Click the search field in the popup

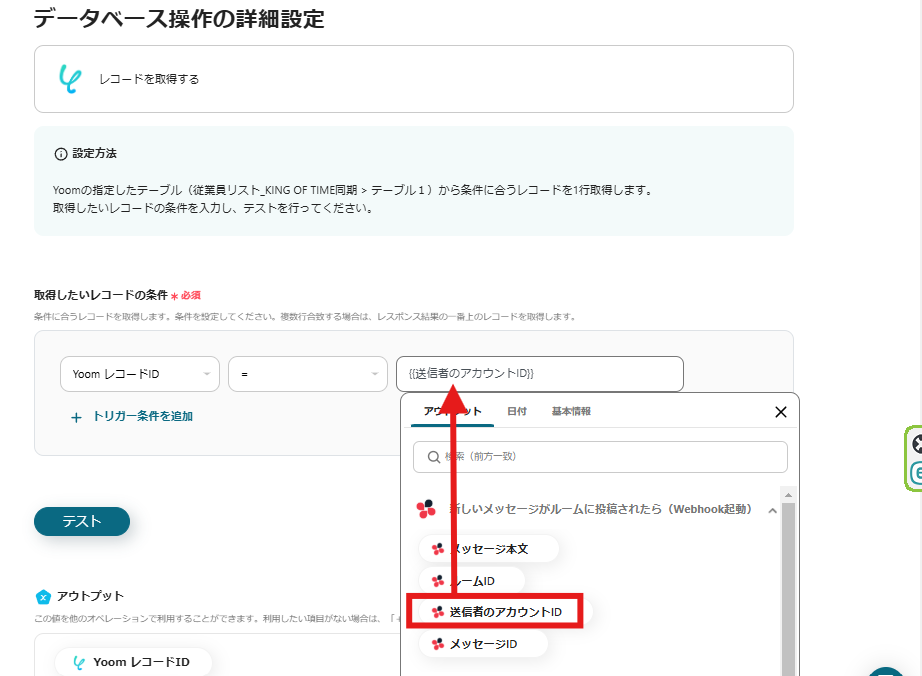[x=600, y=457]
